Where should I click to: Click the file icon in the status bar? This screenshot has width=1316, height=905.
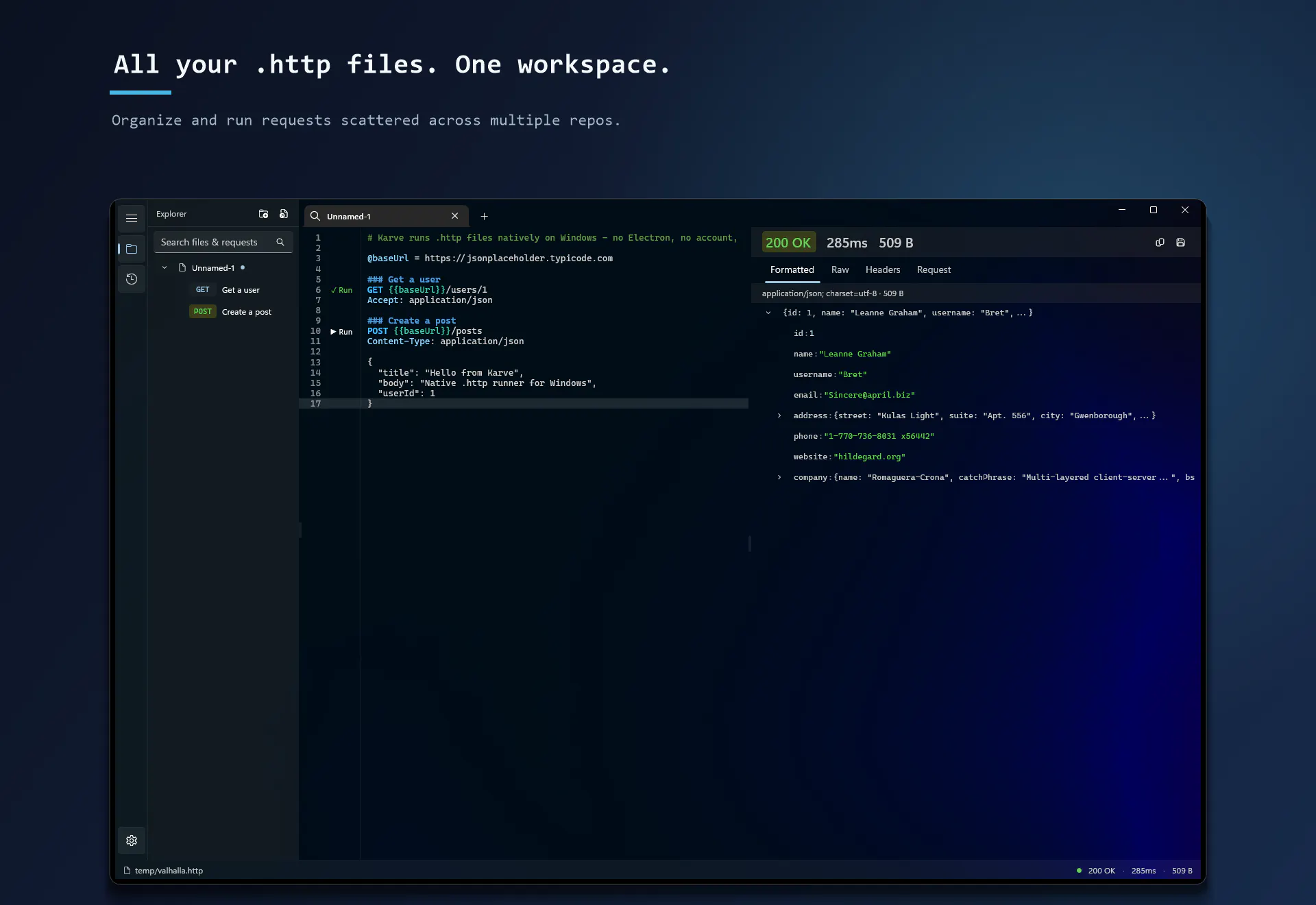(x=127, y=871)
